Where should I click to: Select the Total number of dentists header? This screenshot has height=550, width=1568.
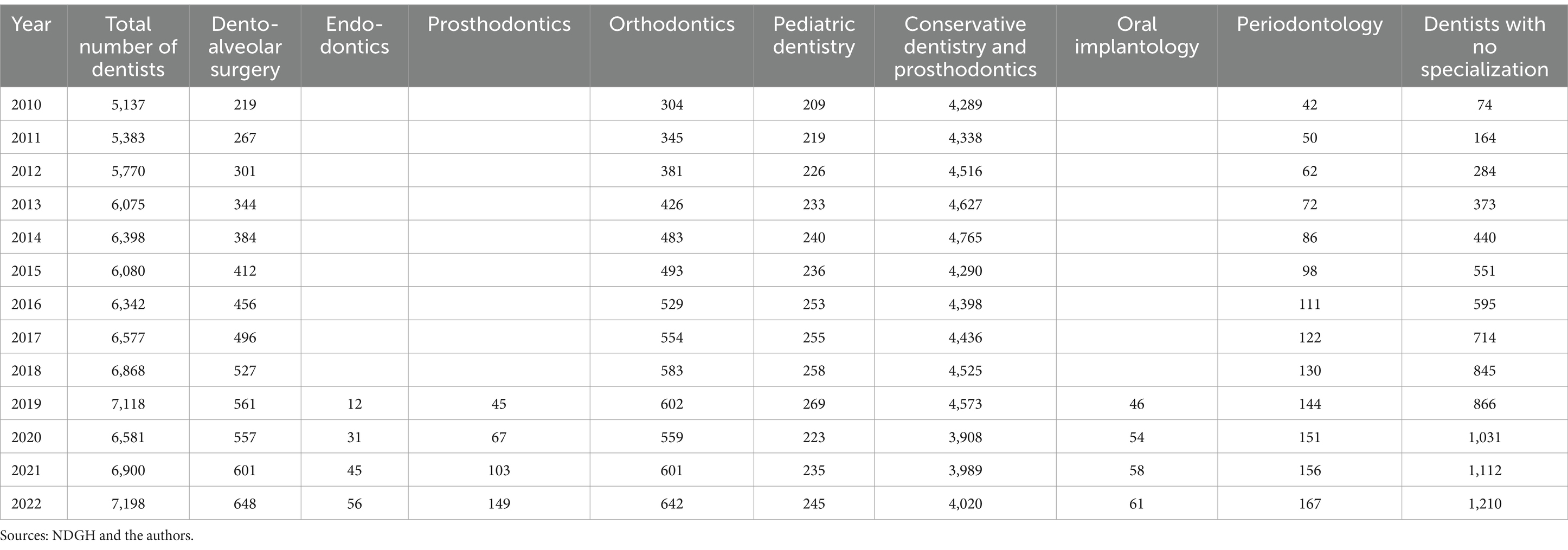click(128, 46)
